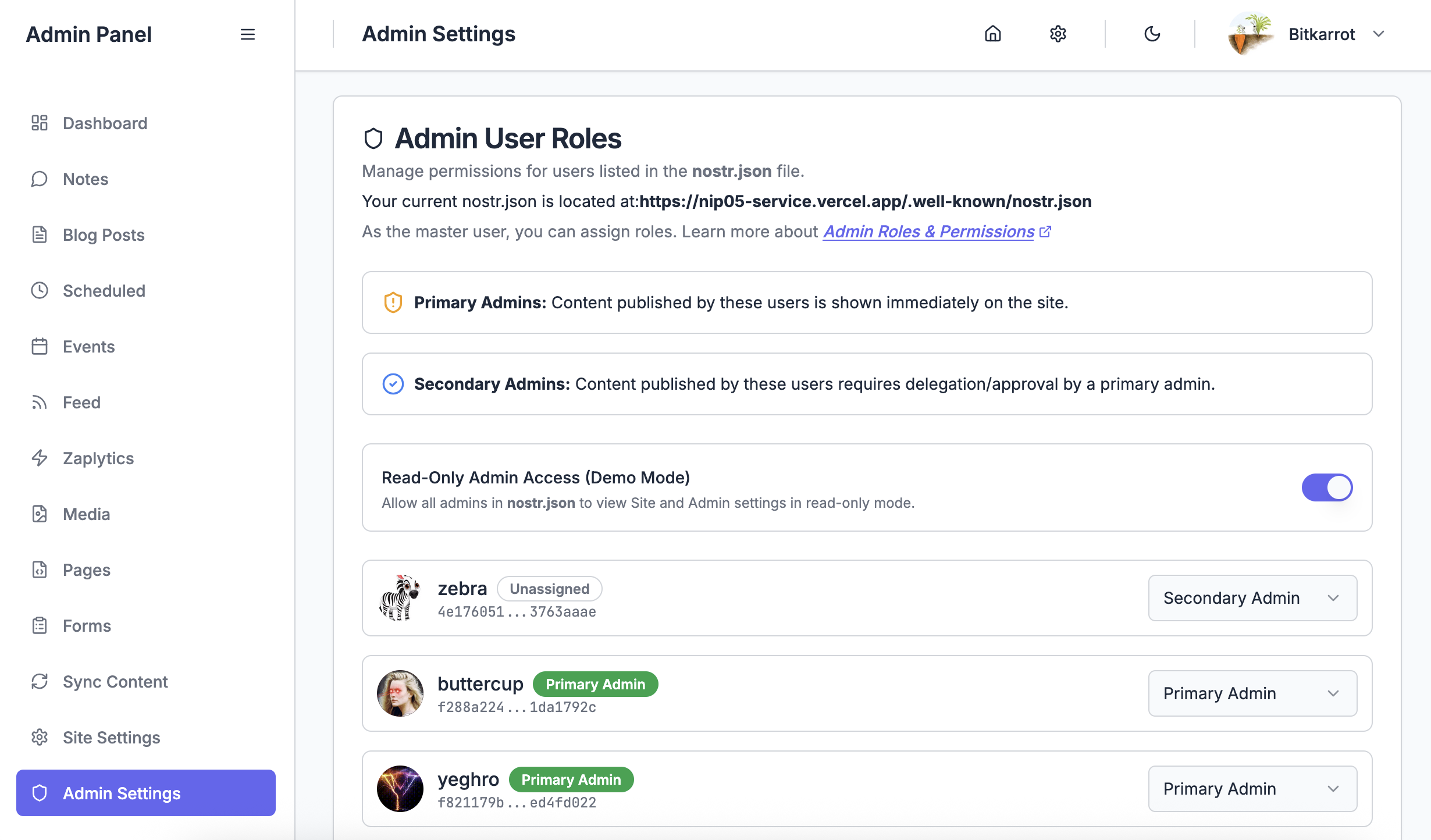Go to Dashboard in sidebar

[105, 123]
